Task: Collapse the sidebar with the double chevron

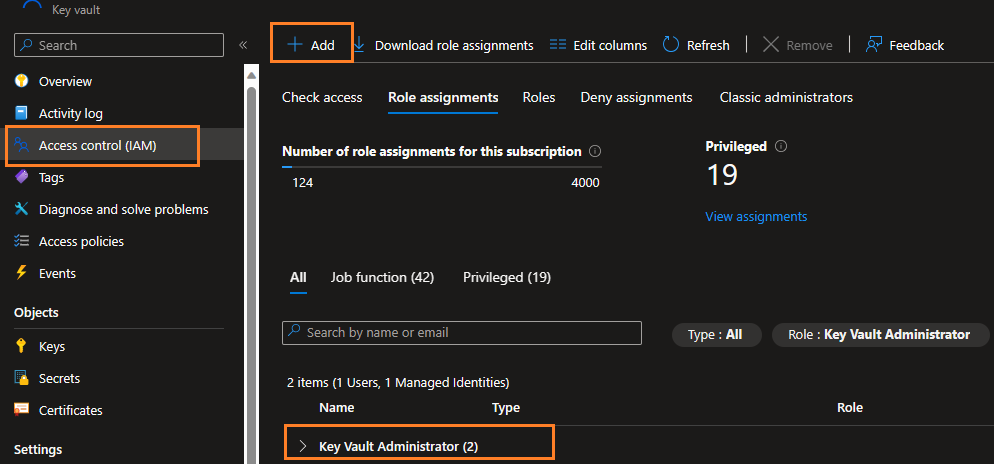Action: 243,45
